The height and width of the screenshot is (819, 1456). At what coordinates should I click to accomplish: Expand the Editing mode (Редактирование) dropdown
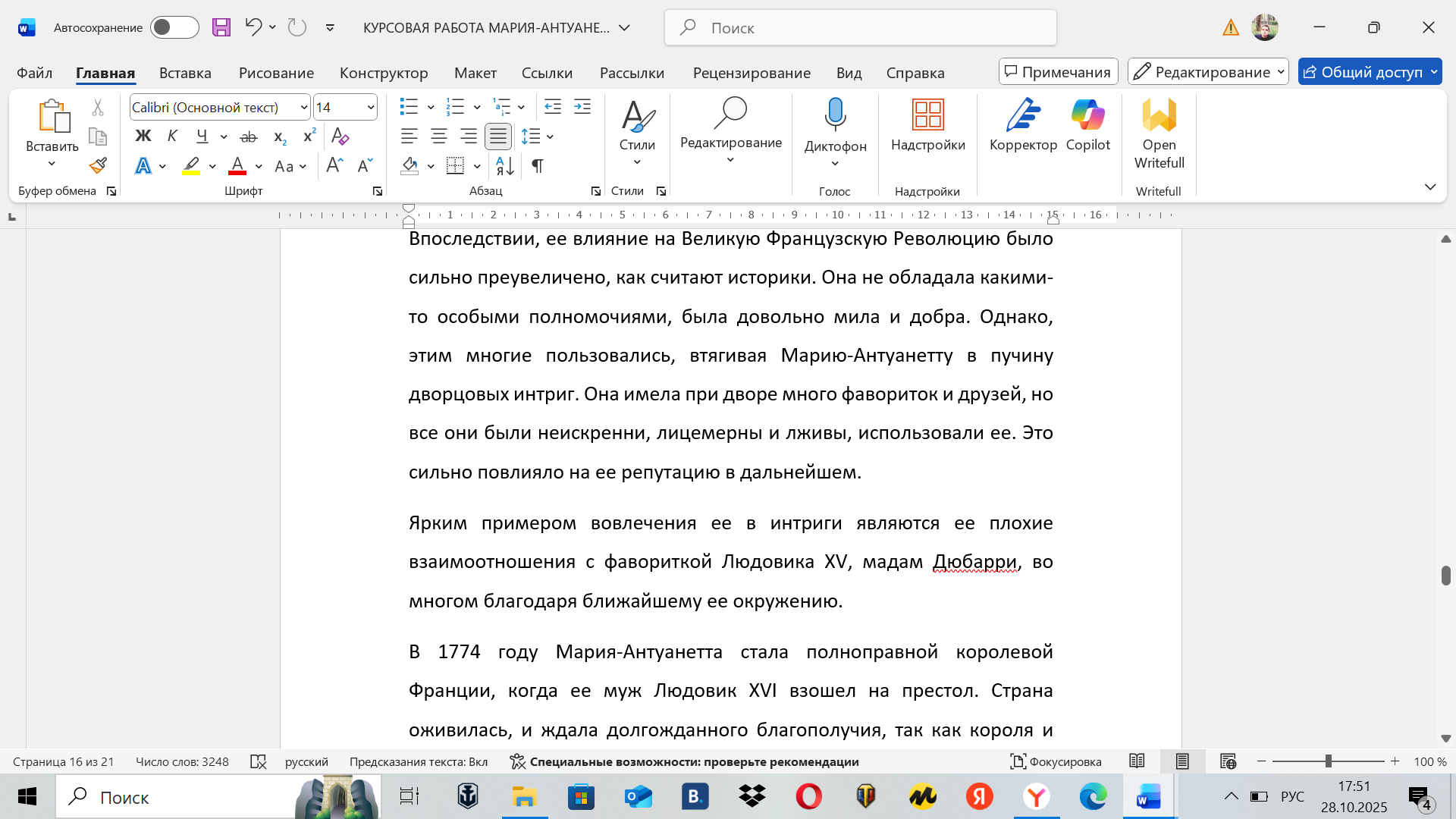point(1208,72)
